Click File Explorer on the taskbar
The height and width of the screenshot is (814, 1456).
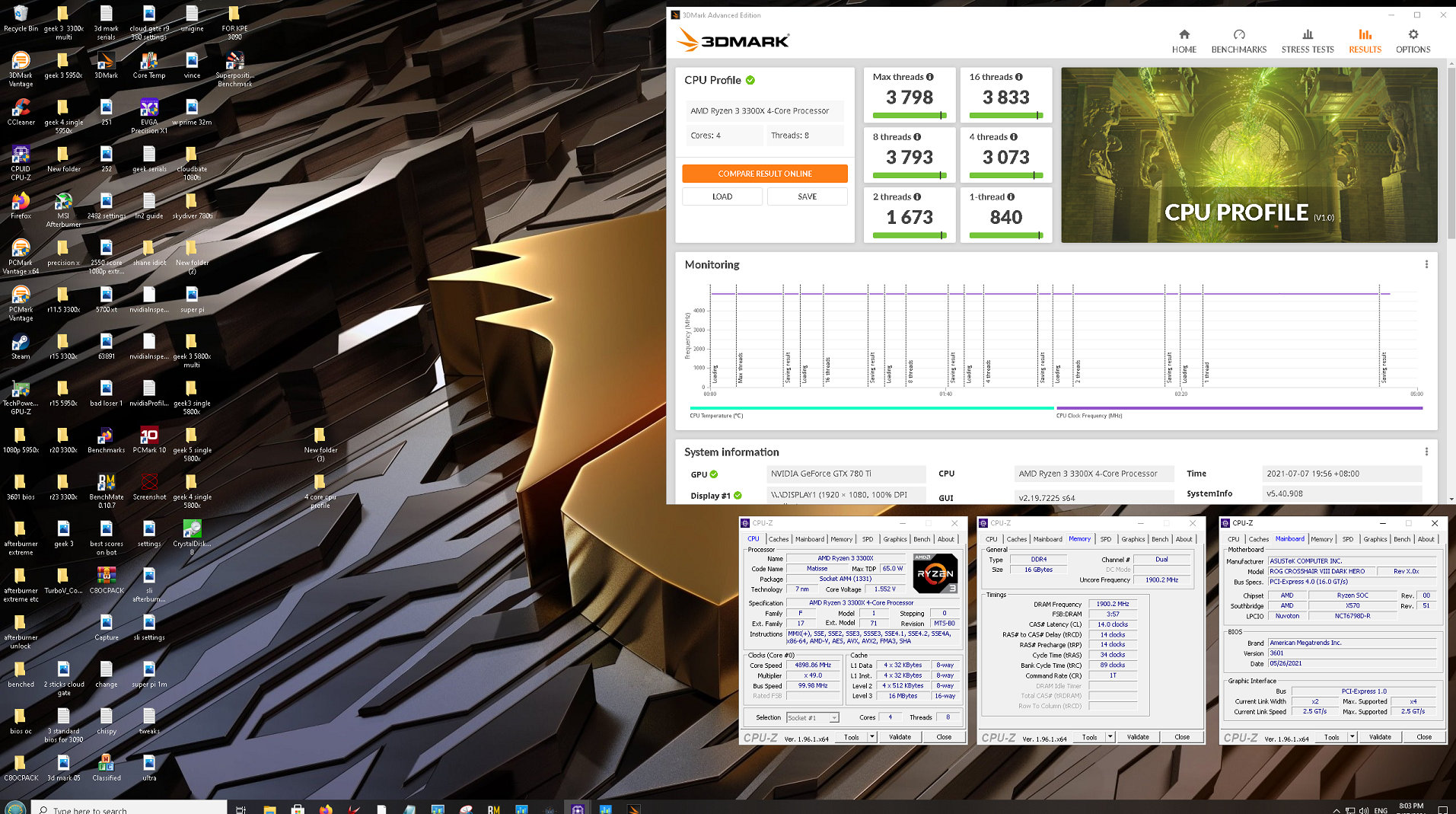pyautogui.click(x=269, y=809)
